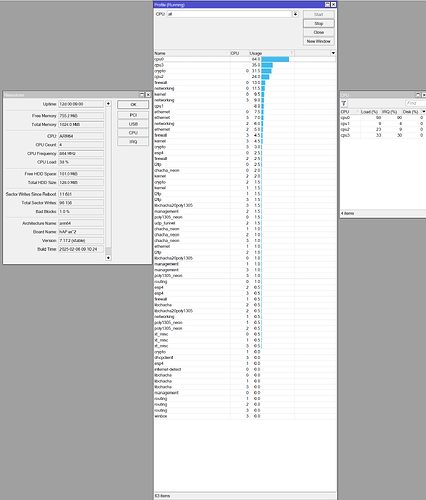Image resolution: width=426 pixels, height=500 pixels.
Task: Open the filter icon in CPU window
Action: [344, 103]
